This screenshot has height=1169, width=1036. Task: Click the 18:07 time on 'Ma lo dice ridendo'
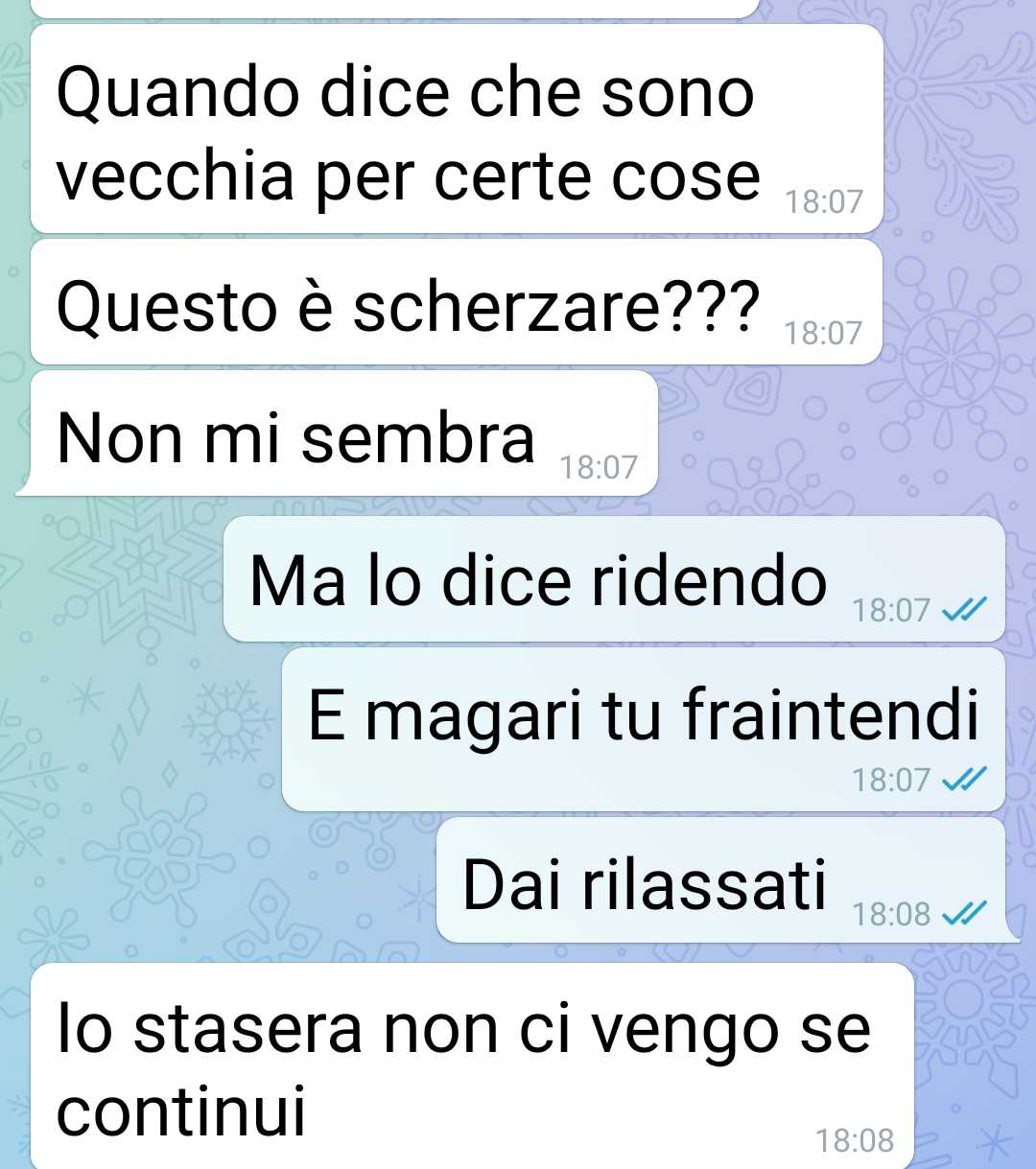click(x=891, y=610)
